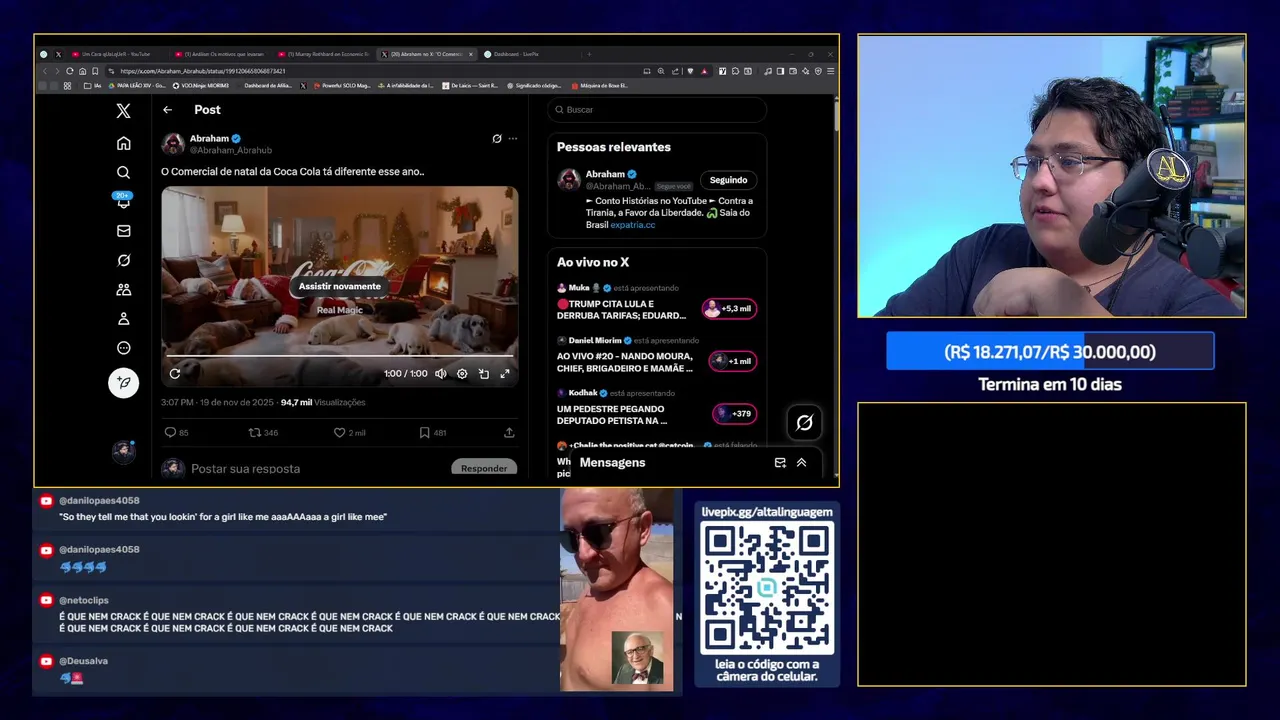Image resolution: width=1280 pixels, height=720 pixels.
Task: Open the De Laicis bookmark
Action: 470,86
